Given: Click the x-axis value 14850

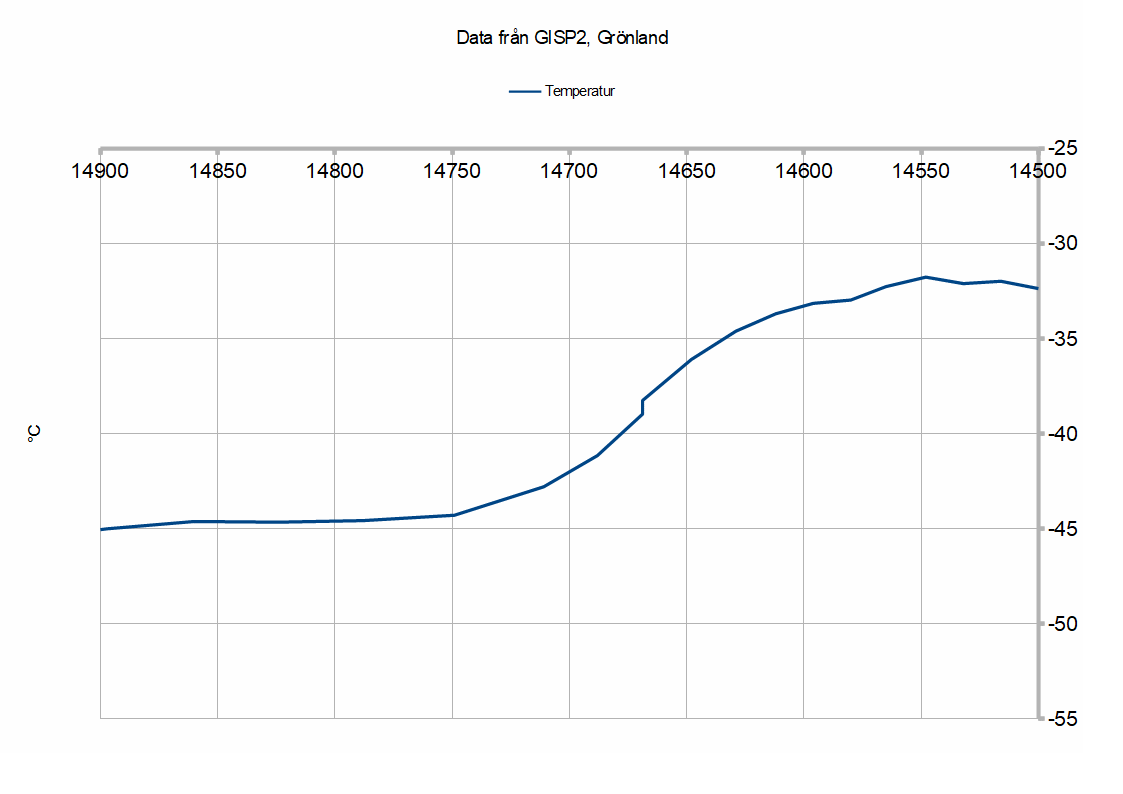Looking at the screenshot, I should tap(218, 171).
